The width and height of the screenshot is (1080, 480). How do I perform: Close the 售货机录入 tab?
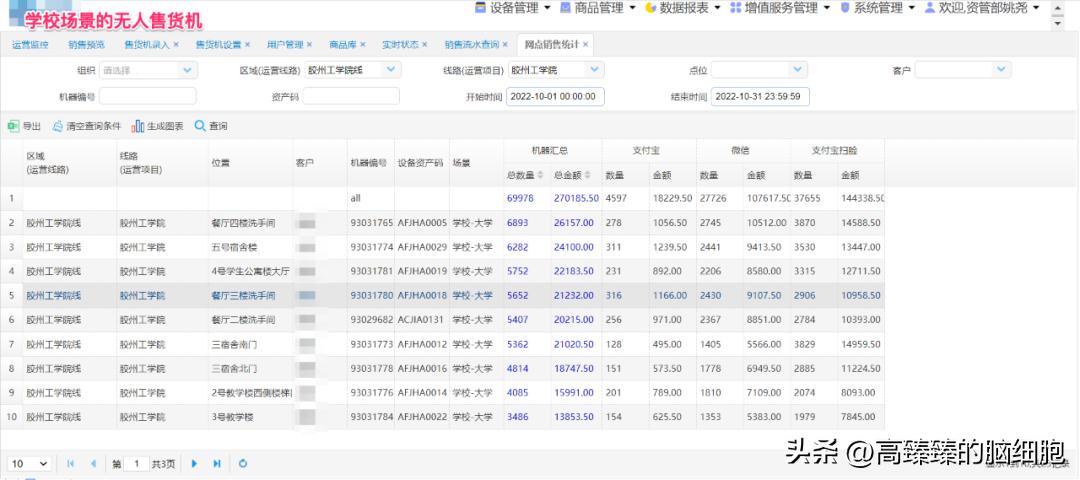[x=176, y=45]
